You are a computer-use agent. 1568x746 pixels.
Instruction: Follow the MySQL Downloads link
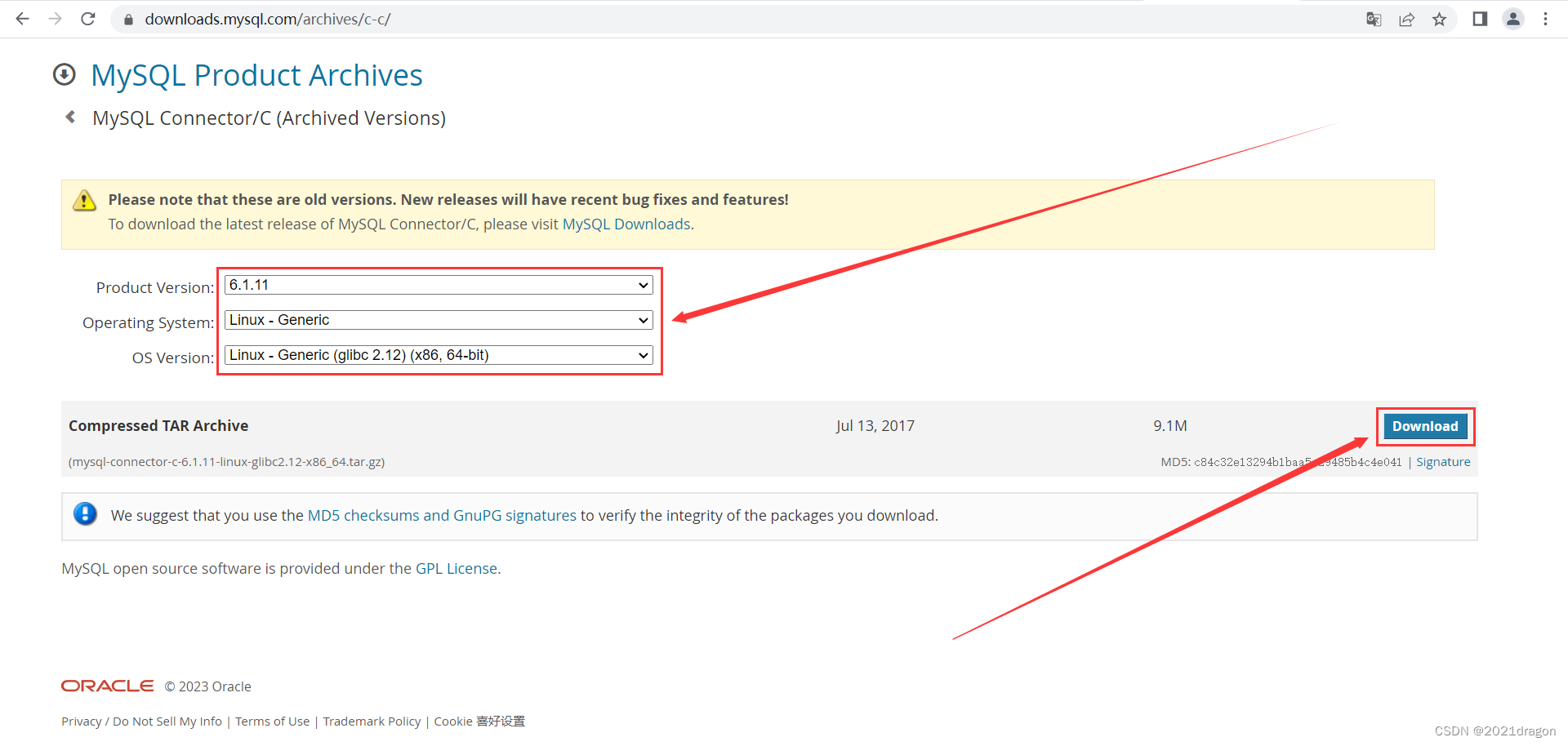[x=626, y=224]
